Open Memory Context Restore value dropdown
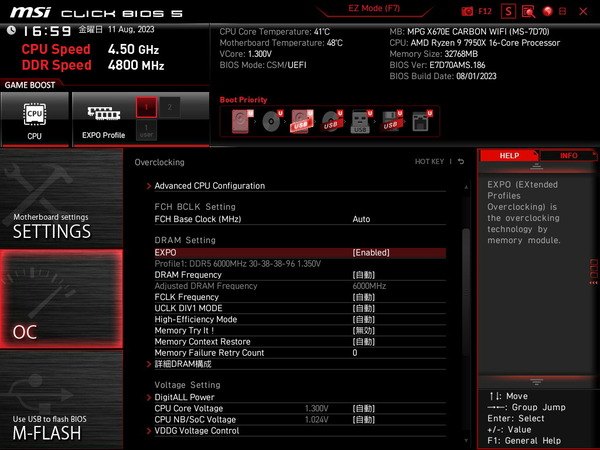Screen dimensions: 600x450 coord(364,341)
